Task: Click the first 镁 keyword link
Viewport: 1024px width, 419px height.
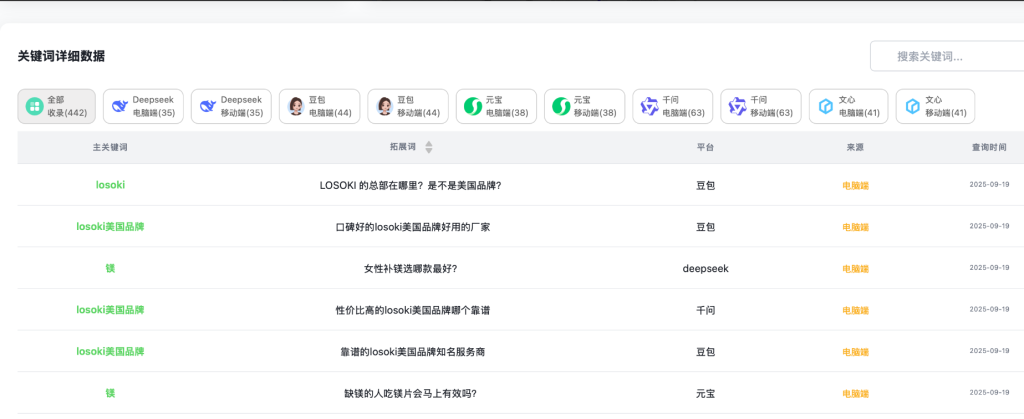Action: (x=110, y=268)
